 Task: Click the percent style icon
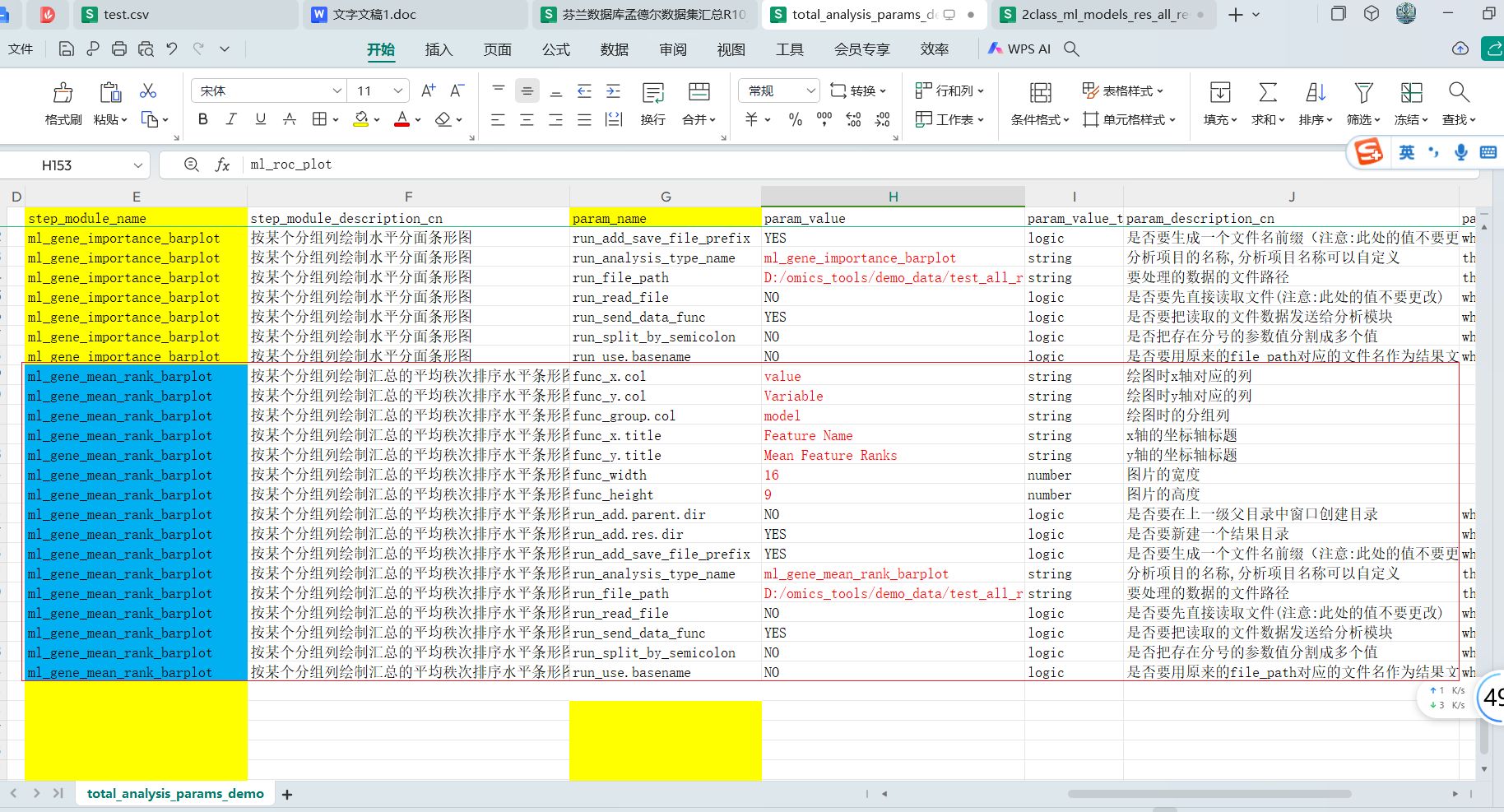pyautogui.click(x=795, y=120)
